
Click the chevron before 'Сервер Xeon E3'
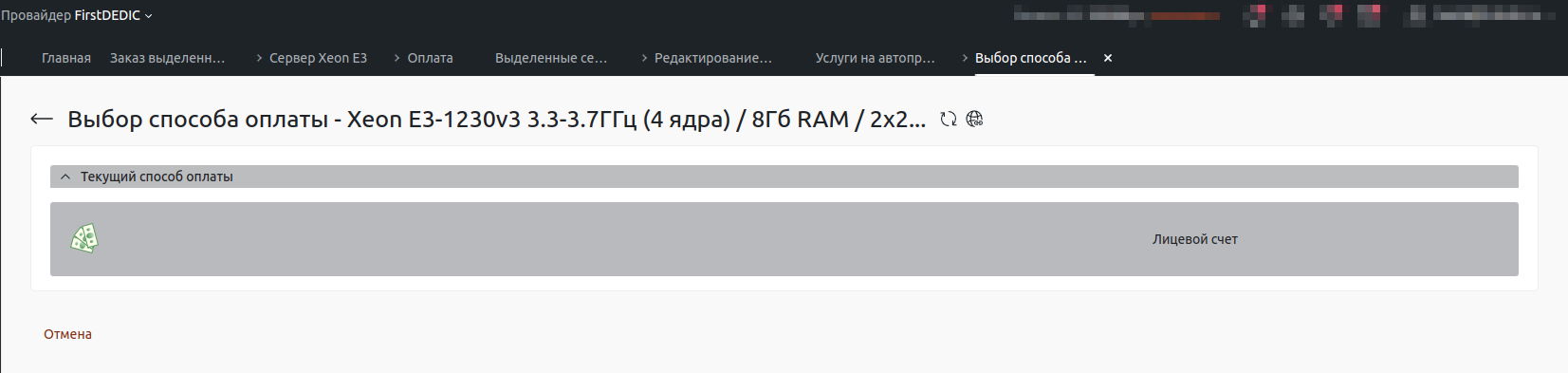pyautogui.click(x=259, y=58)
